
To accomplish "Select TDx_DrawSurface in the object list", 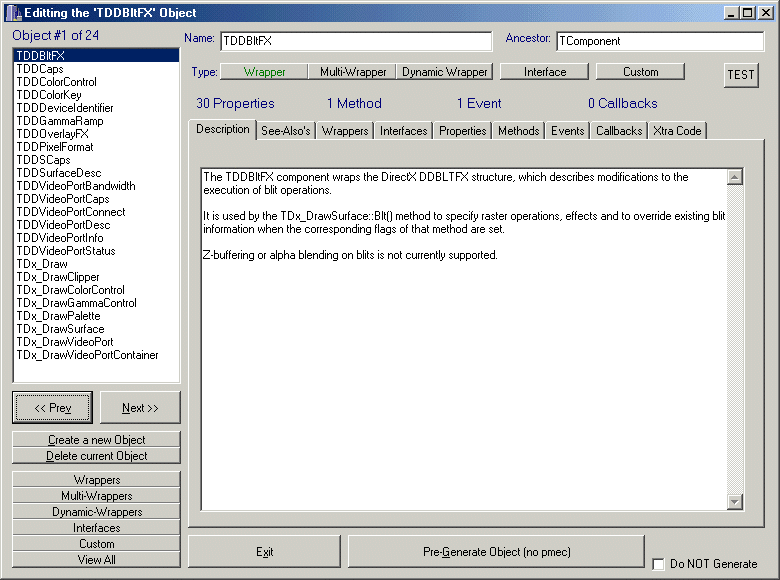I will click(60, 329).
